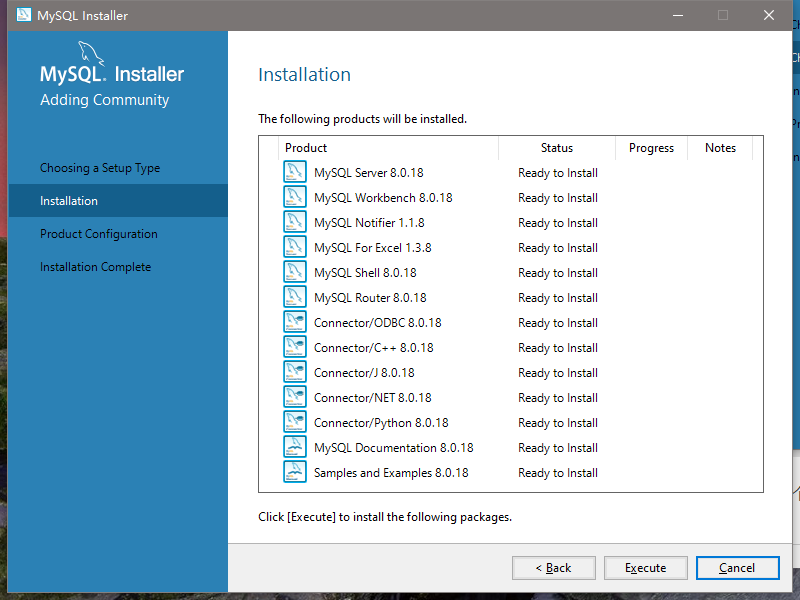Click Ready to Install status for MySQL Shell

(558, 273)
